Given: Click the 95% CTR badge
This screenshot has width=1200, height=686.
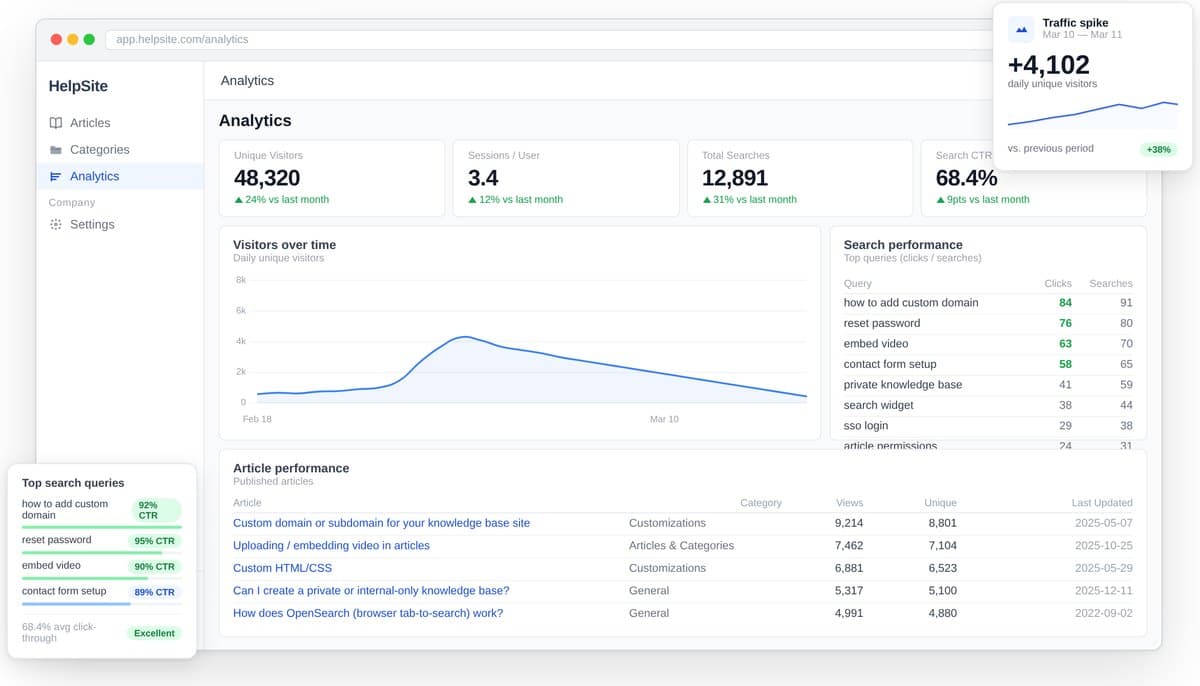Looking at the screenshot, I should (x=155, y=541).
